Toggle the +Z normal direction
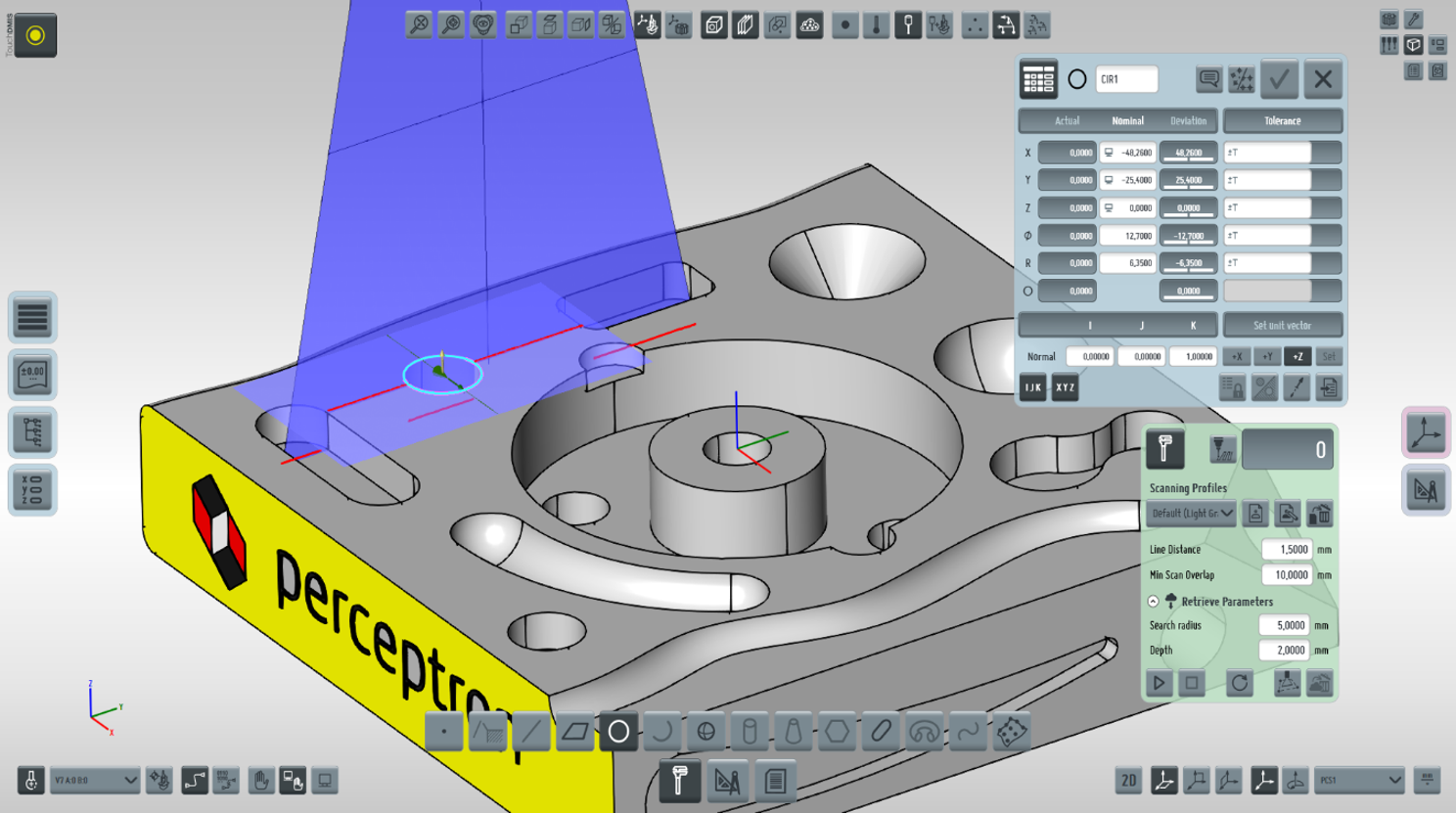 tap(1297, 357)
